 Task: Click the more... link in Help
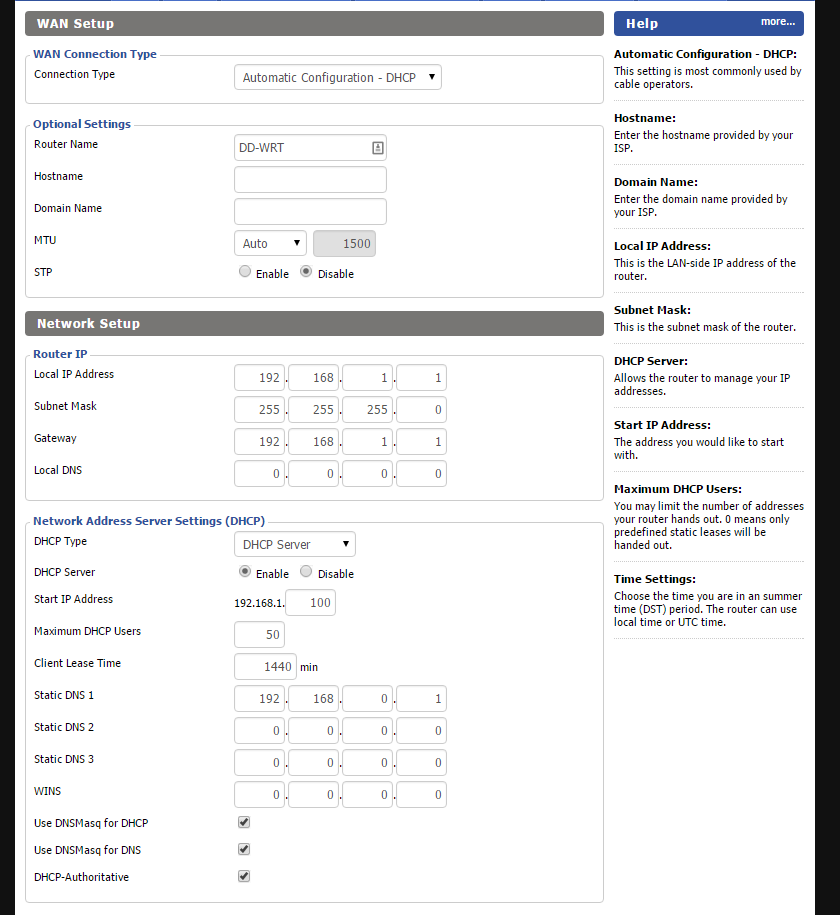pyautogui.click(x=777, y=22)
